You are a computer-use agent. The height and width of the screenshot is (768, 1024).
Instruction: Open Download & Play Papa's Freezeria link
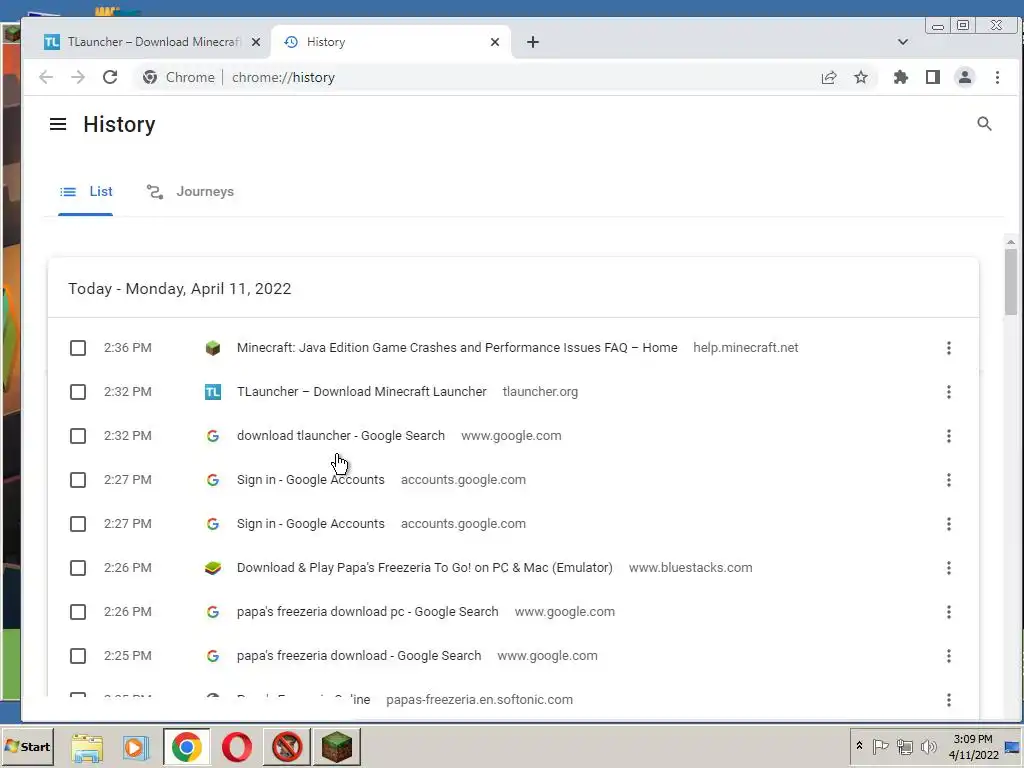pyautogui.click(x=424, y=568)
